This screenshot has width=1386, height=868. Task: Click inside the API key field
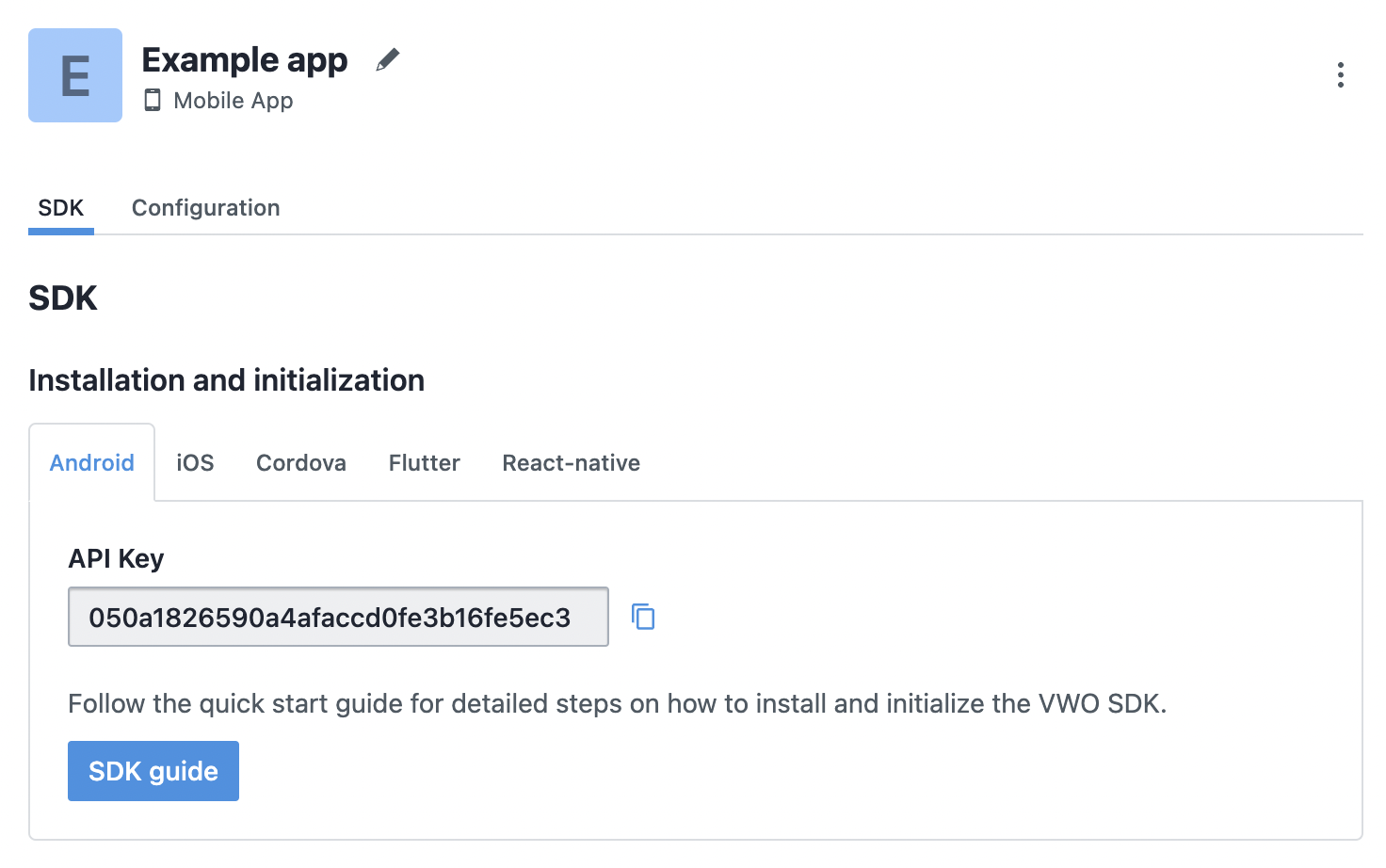point(338,617)
